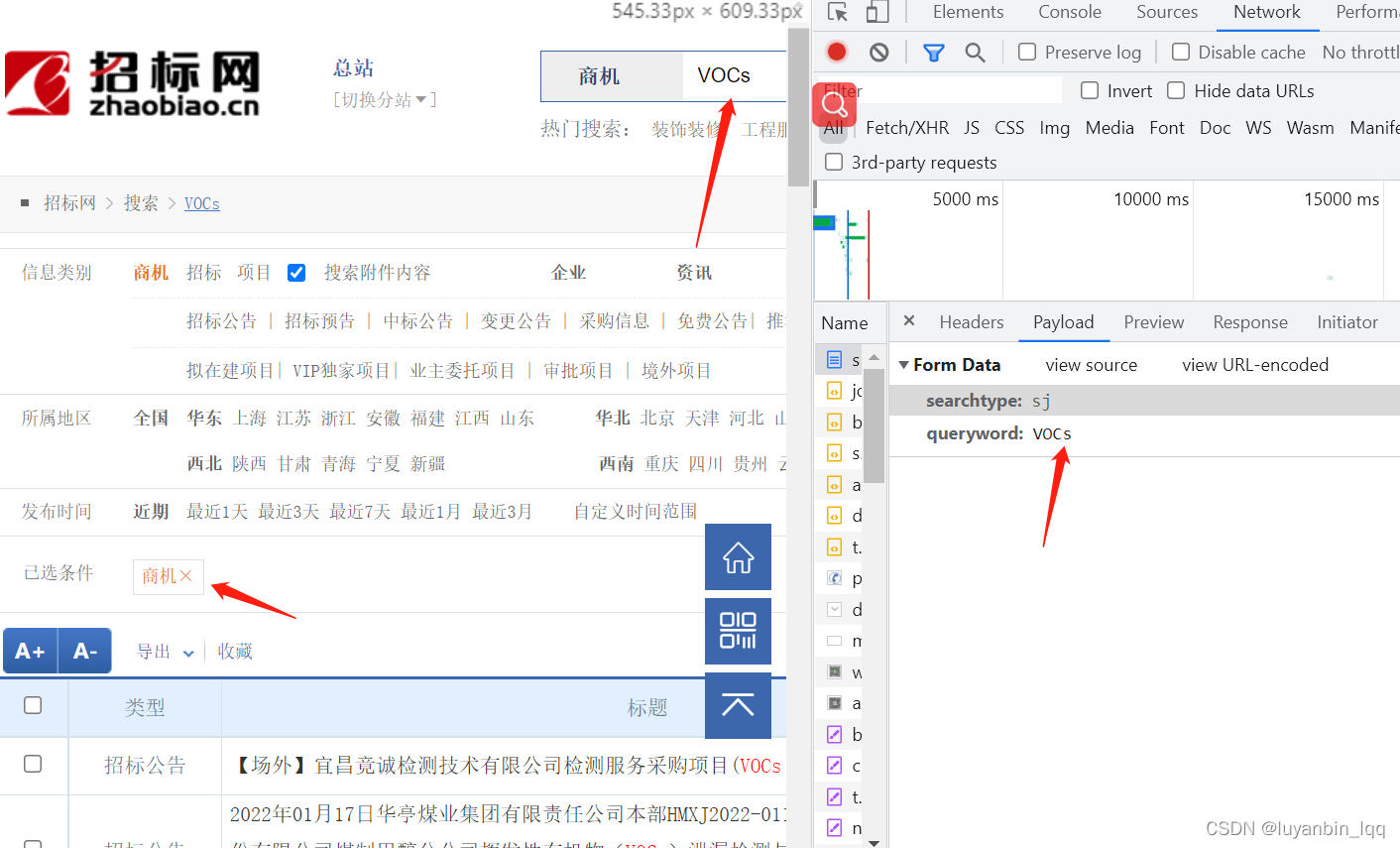Decrease font size with A- button

(x=85, y=652)
